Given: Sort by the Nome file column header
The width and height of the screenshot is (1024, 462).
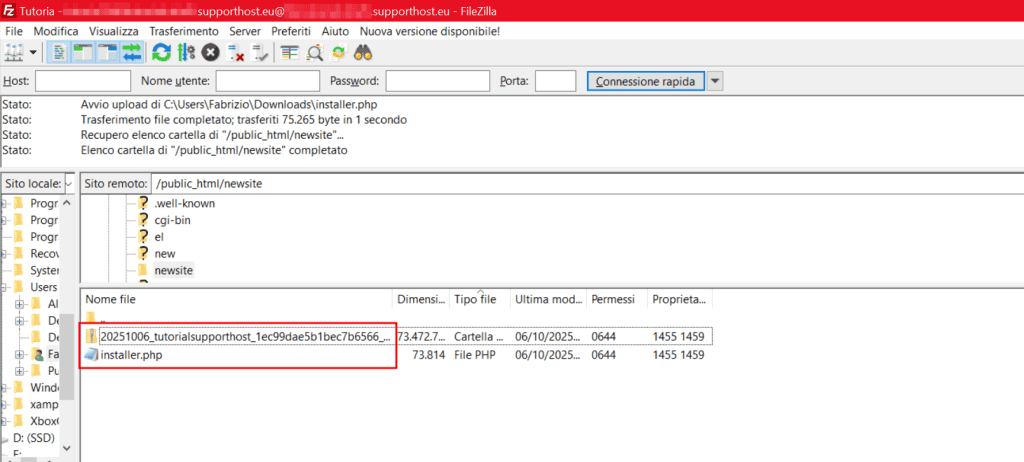Looking at the screenshot, I should pos(237,299).
